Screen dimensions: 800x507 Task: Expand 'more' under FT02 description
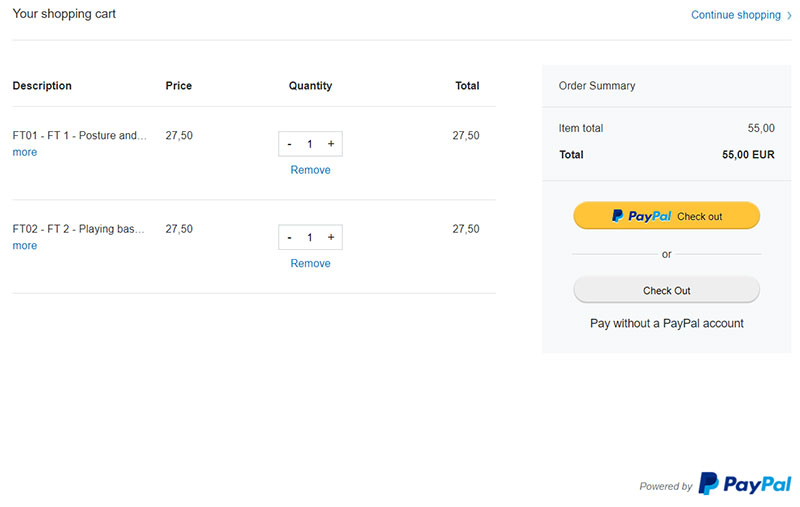click(24, 245)
